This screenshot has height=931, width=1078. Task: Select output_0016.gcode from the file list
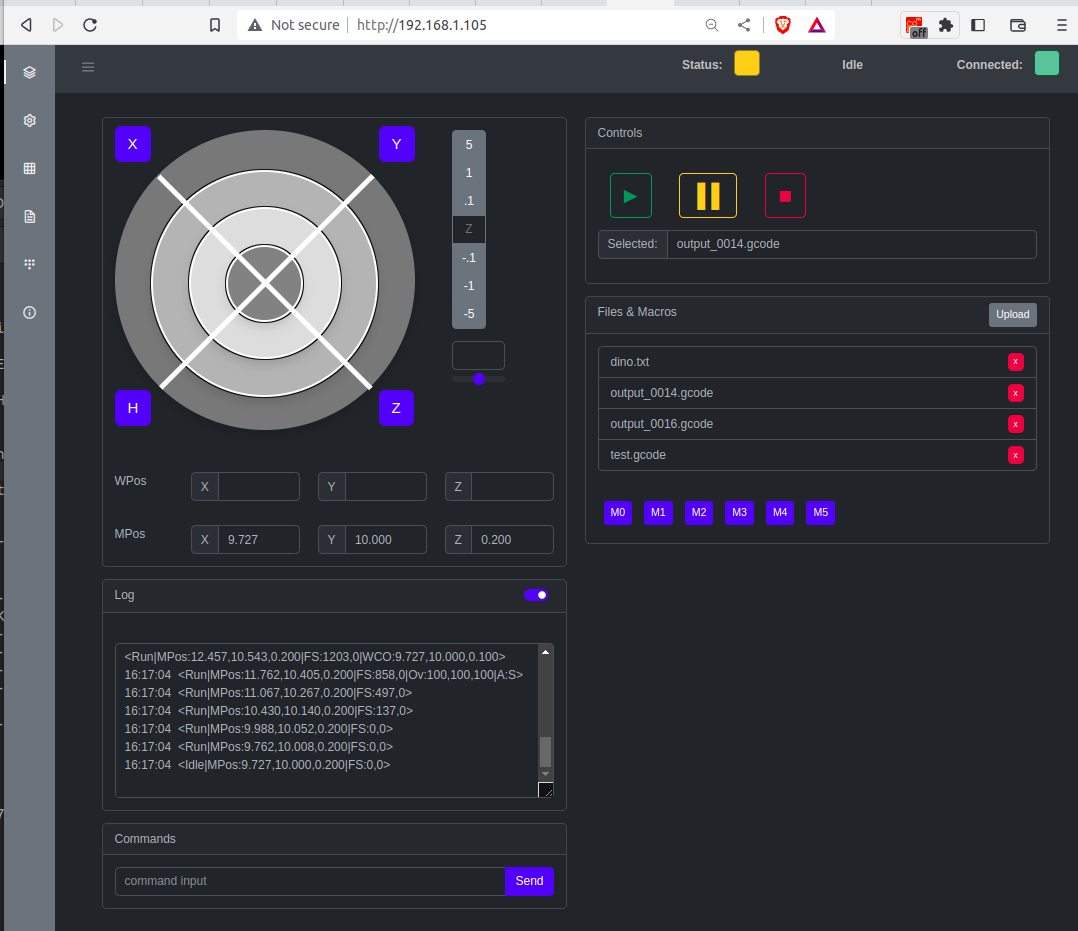pyautogui.click(x=662, y=424)
